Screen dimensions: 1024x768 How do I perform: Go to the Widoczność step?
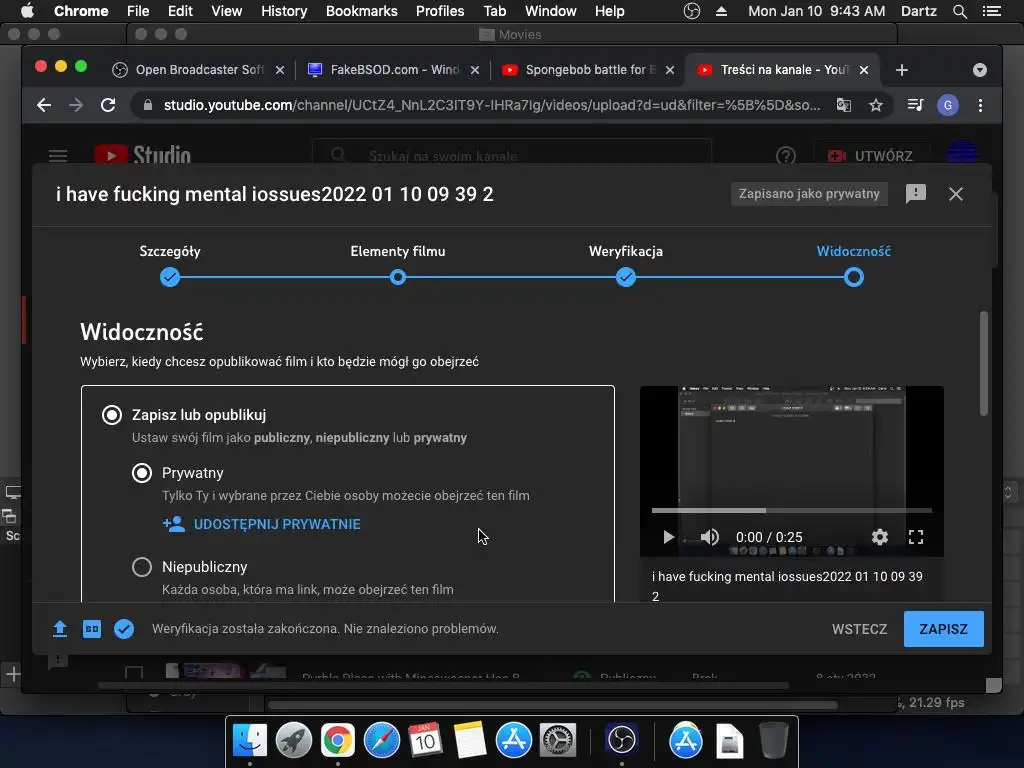[854, 278]
